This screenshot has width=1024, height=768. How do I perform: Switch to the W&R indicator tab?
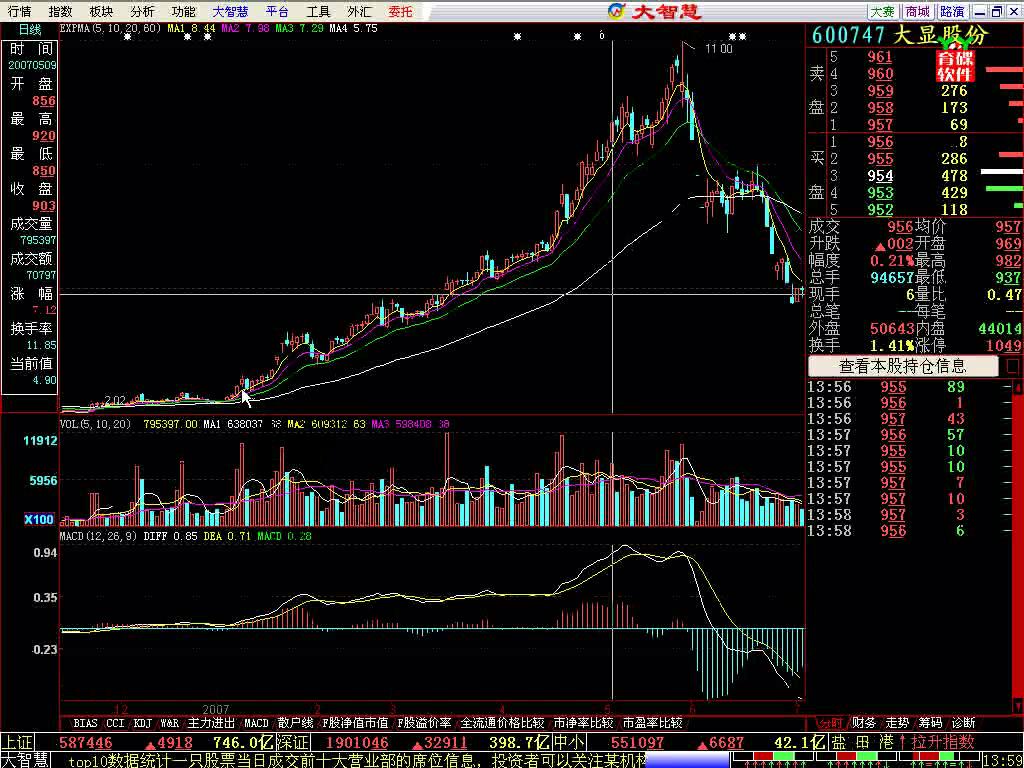169,723
